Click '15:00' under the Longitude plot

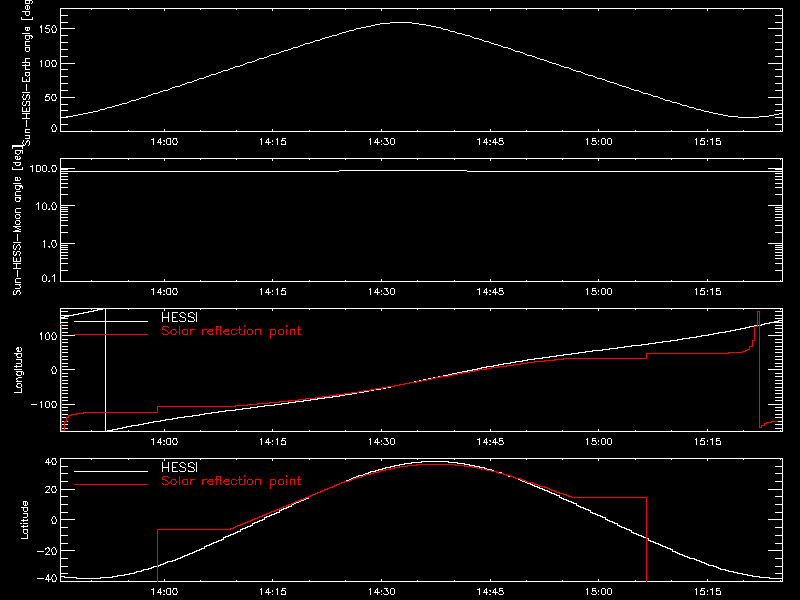pyautogui.click(x=599, y=442)
